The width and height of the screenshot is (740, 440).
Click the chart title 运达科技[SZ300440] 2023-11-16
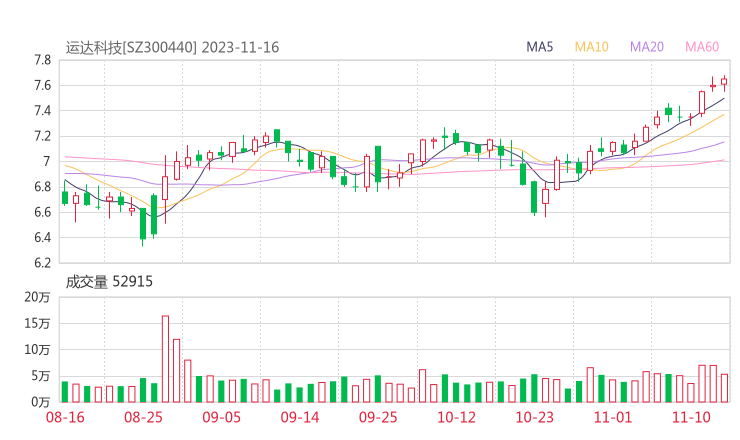172,47
